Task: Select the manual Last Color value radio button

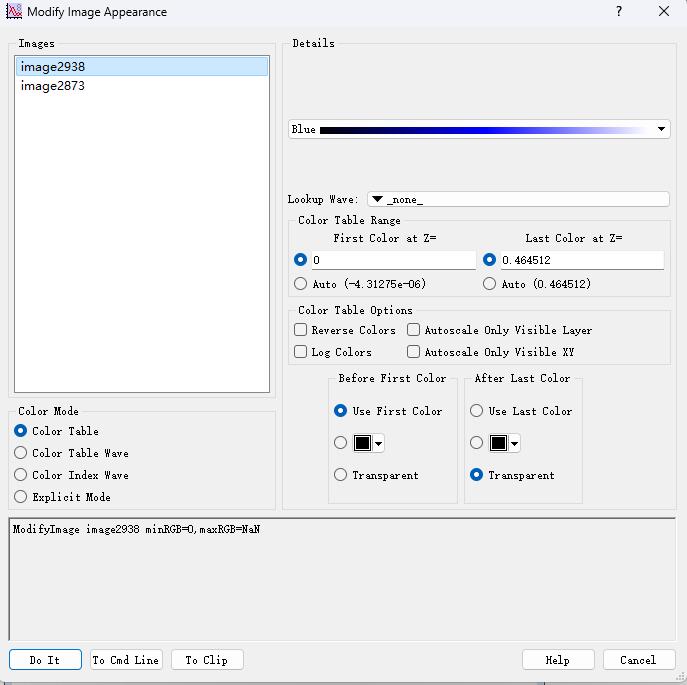Action: tap(489, 260)
